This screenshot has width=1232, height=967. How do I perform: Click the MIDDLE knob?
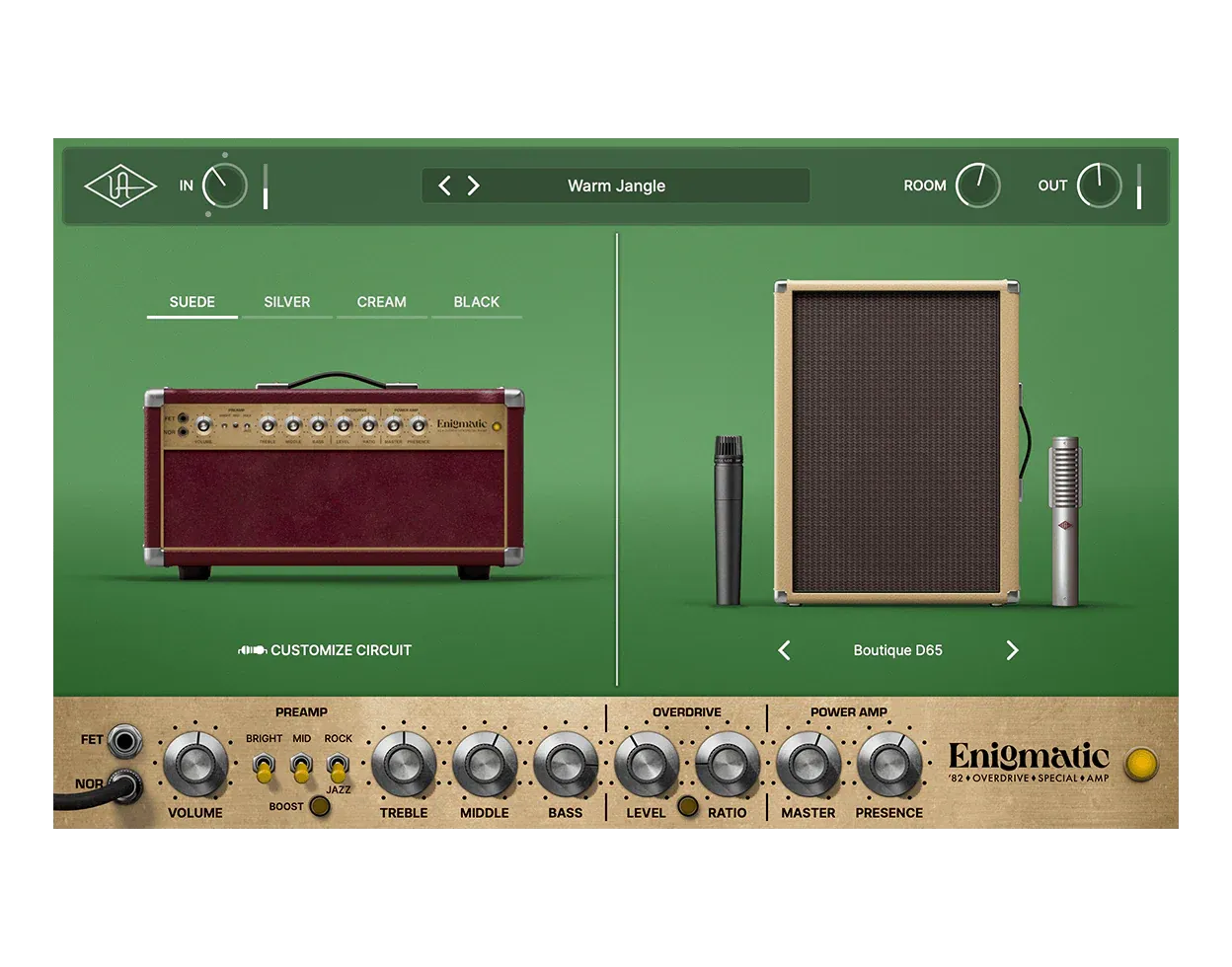pyautogui.click(x=485, y=765)
